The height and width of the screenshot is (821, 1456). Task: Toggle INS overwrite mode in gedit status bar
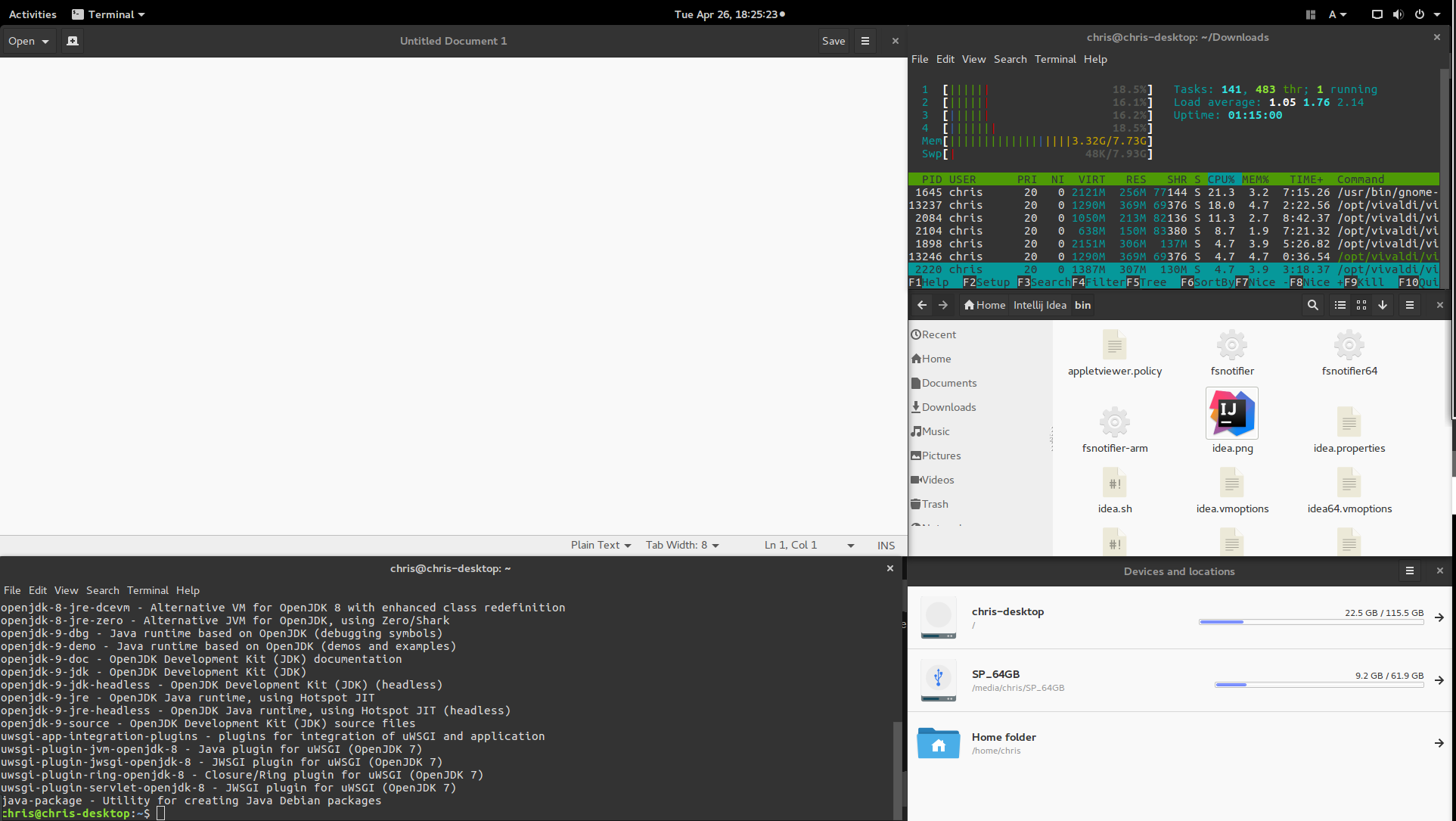(x=885, y=545)
